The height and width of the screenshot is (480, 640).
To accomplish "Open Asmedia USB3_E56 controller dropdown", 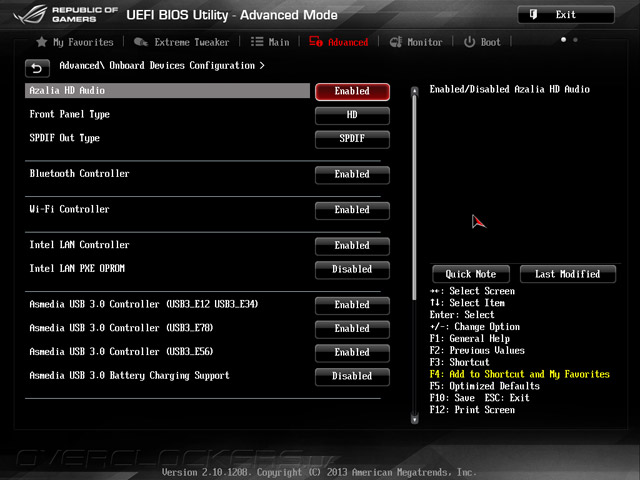I will (x=352, y=352).
